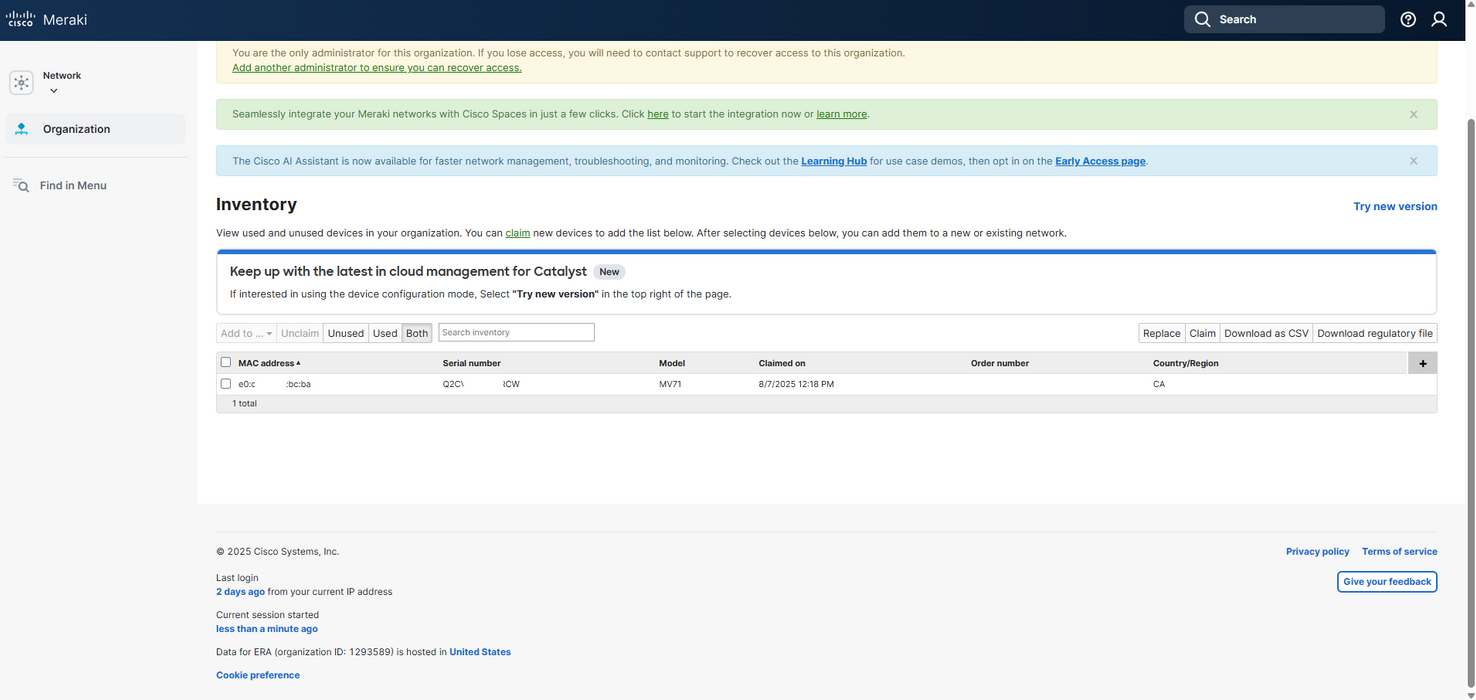This screenshot has width=1476, height=700.
Task: Click Try new version link
Action: [x=1395, y=206]
